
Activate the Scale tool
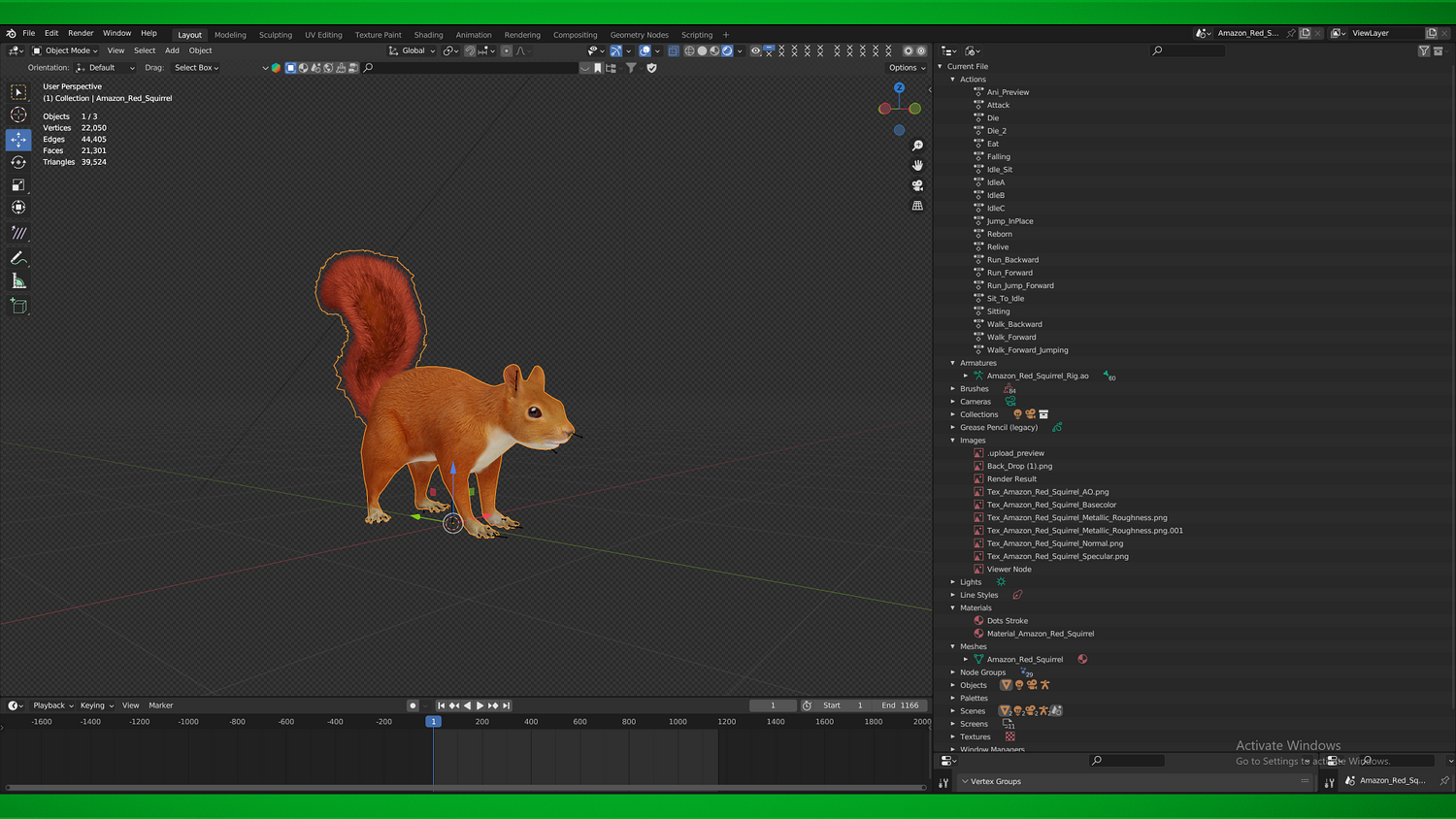coord(18,184)
